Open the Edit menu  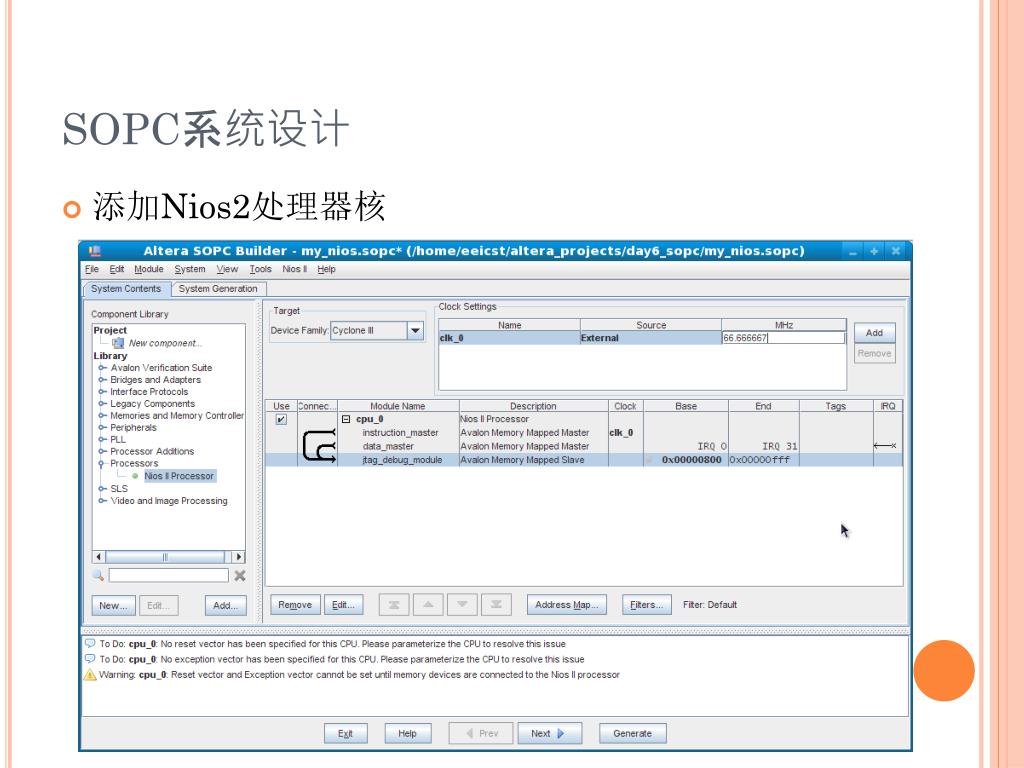pos(117,269)
